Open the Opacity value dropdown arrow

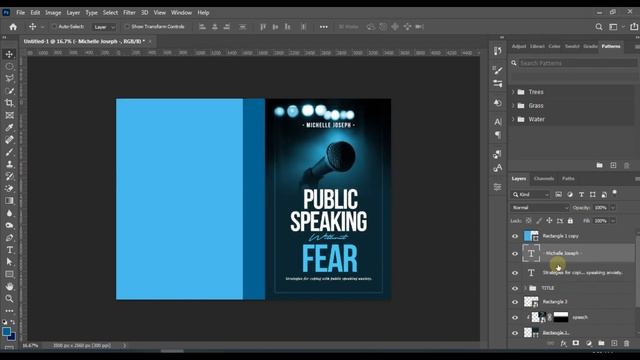[x=613, y=208]
